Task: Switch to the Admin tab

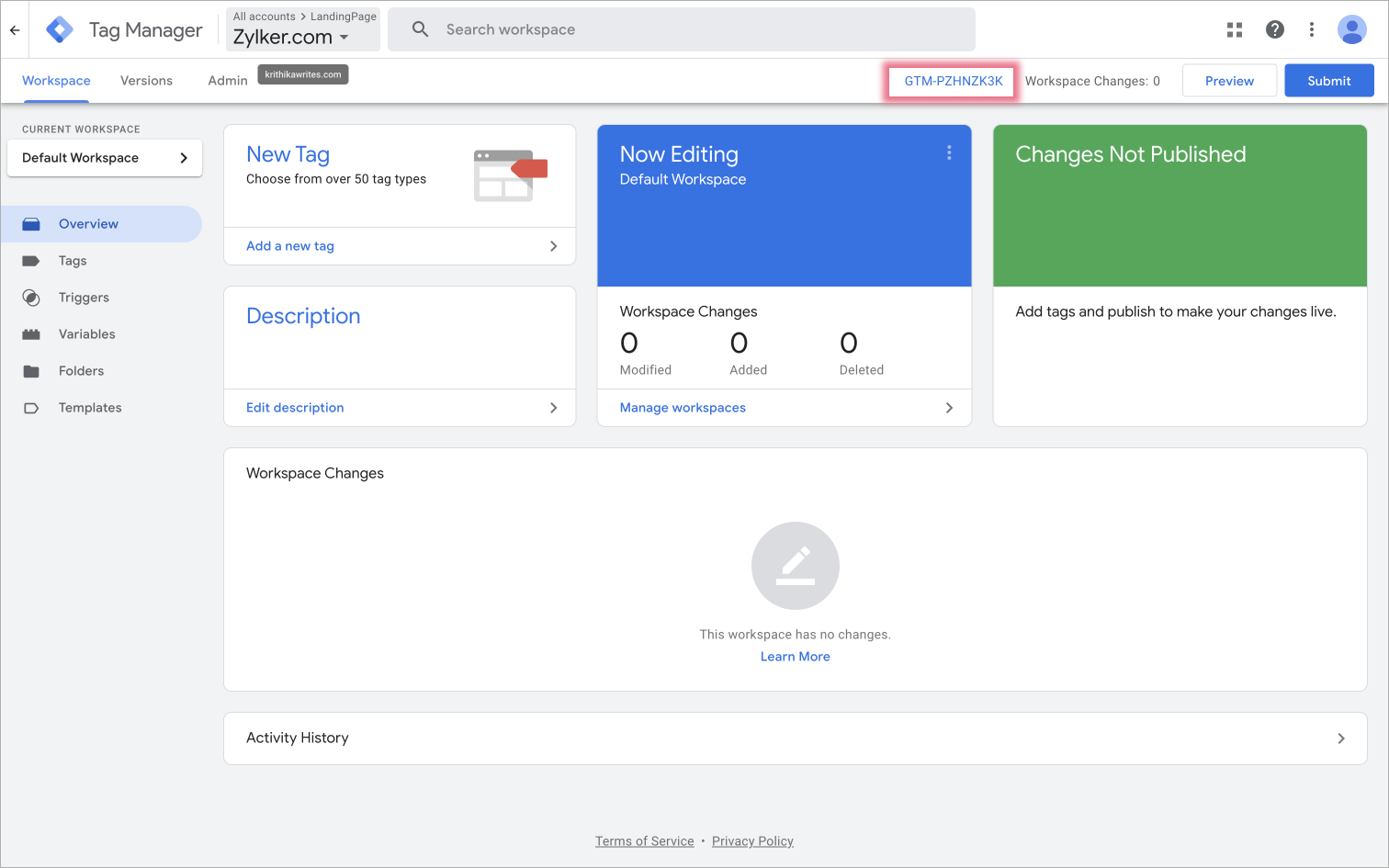Action: point(227,81)
